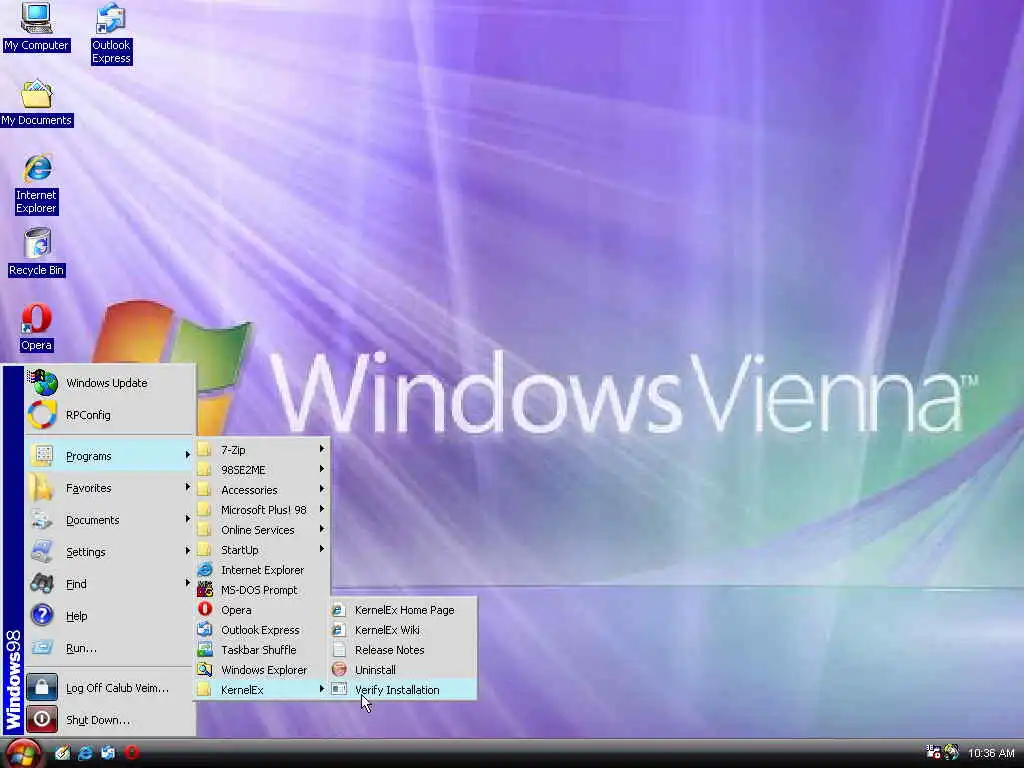Expand the Microsoft Plus! 98 arrow
The width and height of the screenshot is (1024, 768).
click(322, 509)
